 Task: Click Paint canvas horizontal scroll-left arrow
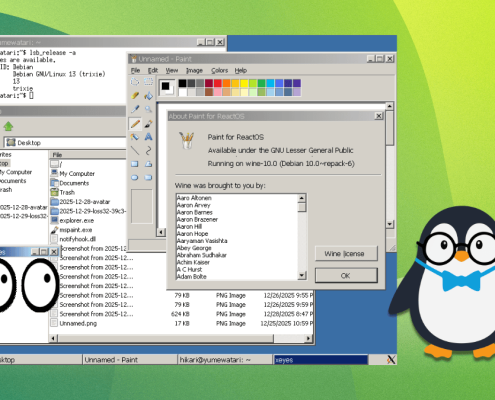pos(161,232)
